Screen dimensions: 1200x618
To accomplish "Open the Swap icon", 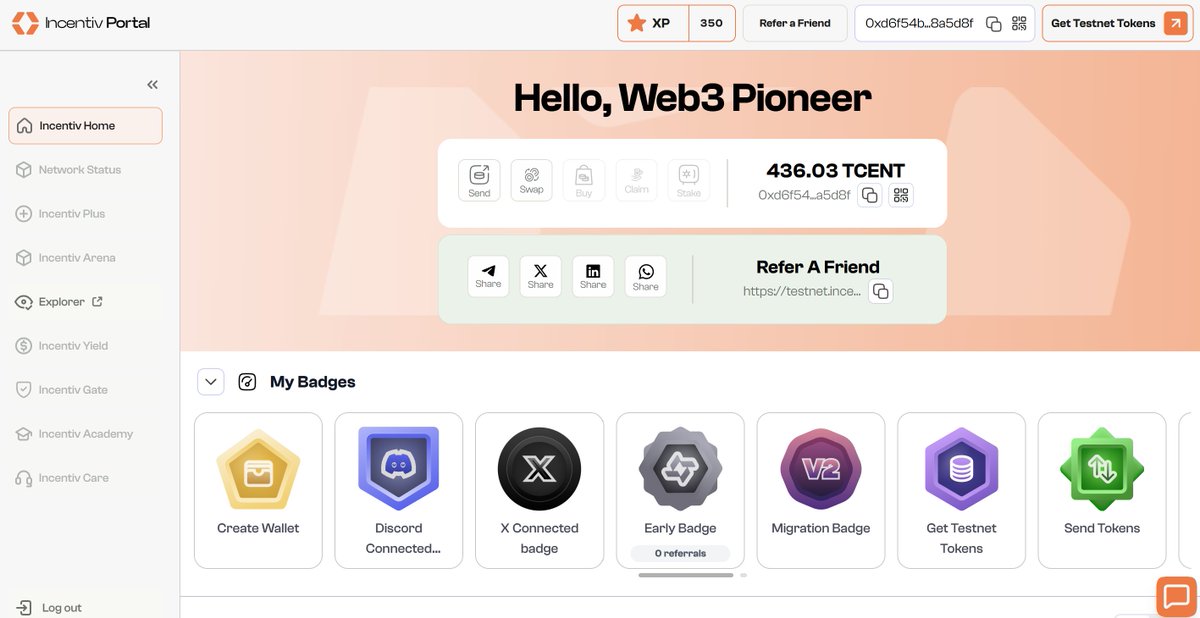I will point(531,180).
